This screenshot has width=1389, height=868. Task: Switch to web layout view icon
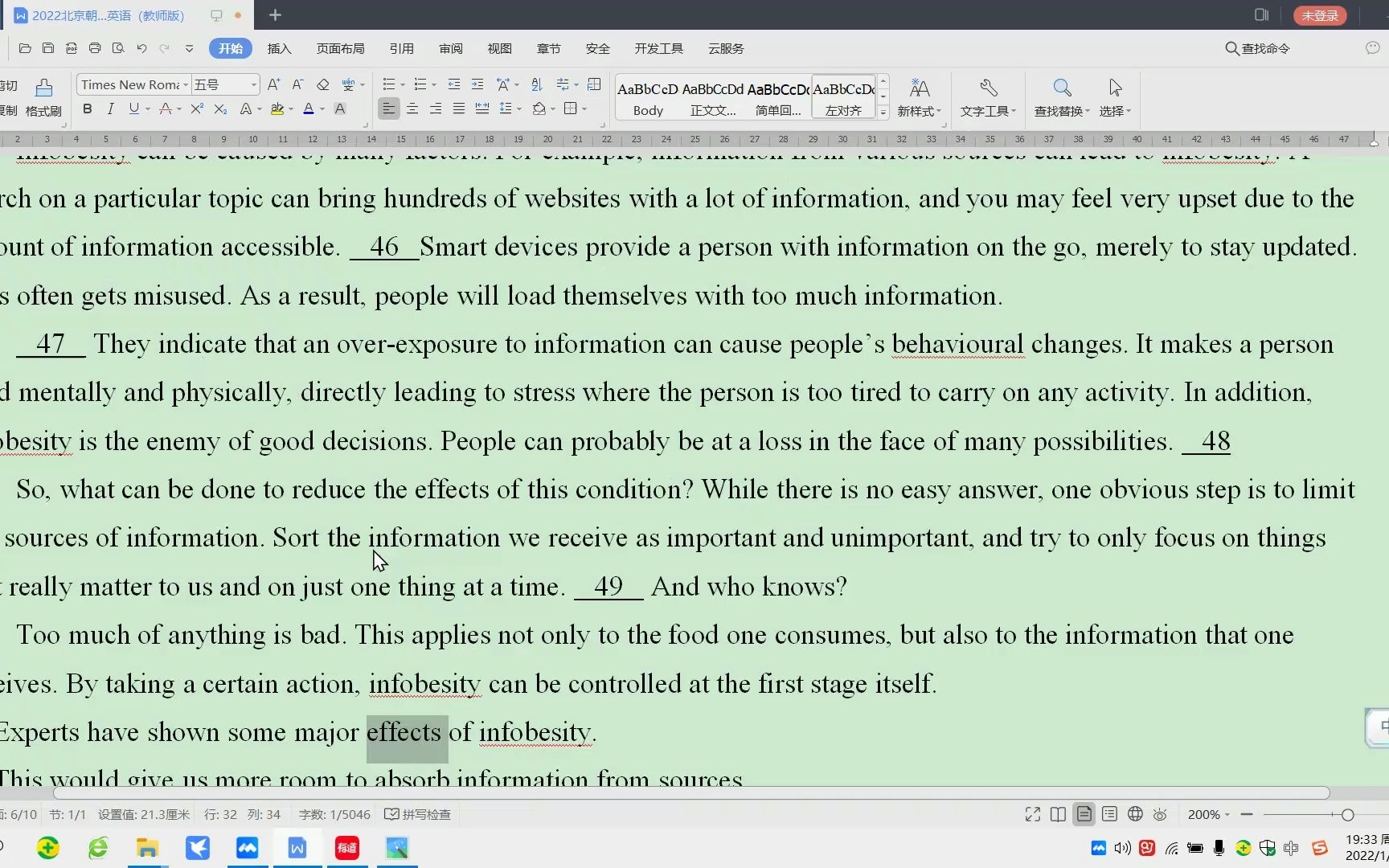tap(1135, 814)
